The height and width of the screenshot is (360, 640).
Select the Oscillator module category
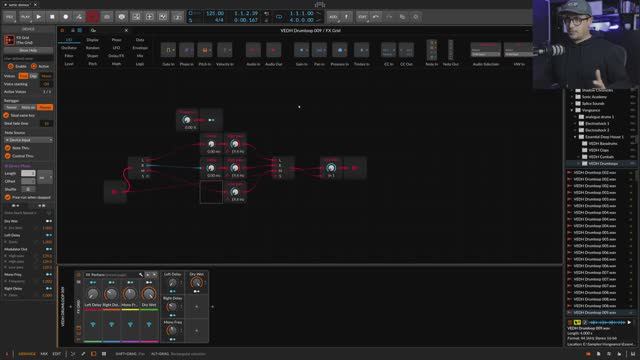(x=69, y=48)
